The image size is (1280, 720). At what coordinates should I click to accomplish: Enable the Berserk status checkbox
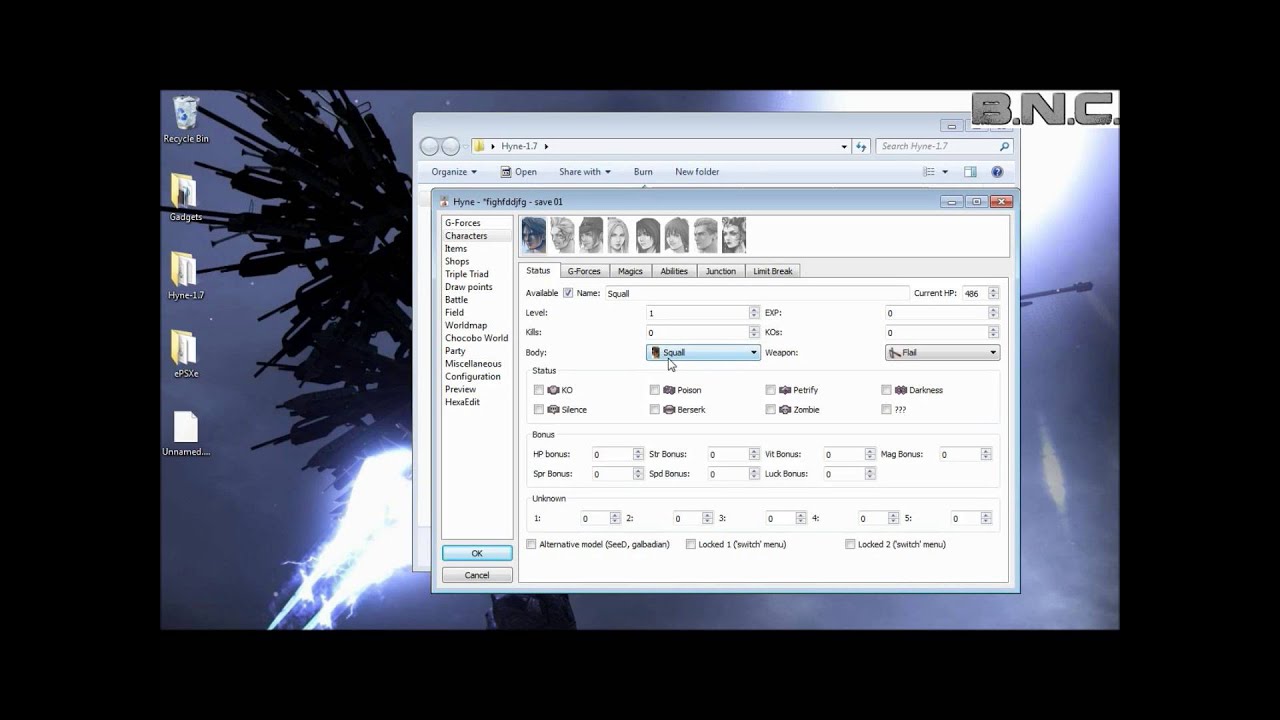point(655,410)
